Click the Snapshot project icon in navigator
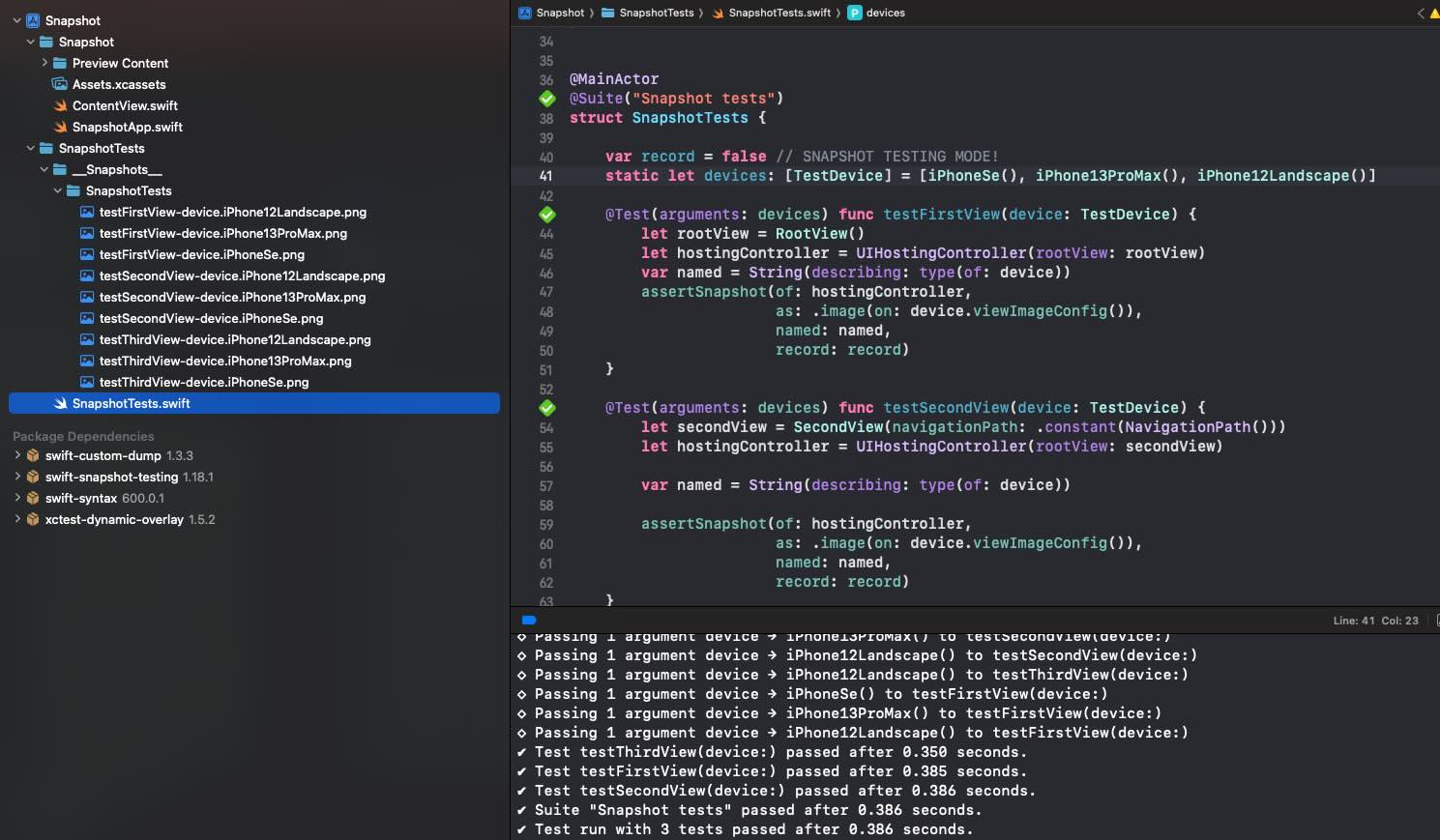Screen dimensions: 1440x840 click(x=33, y=20)
